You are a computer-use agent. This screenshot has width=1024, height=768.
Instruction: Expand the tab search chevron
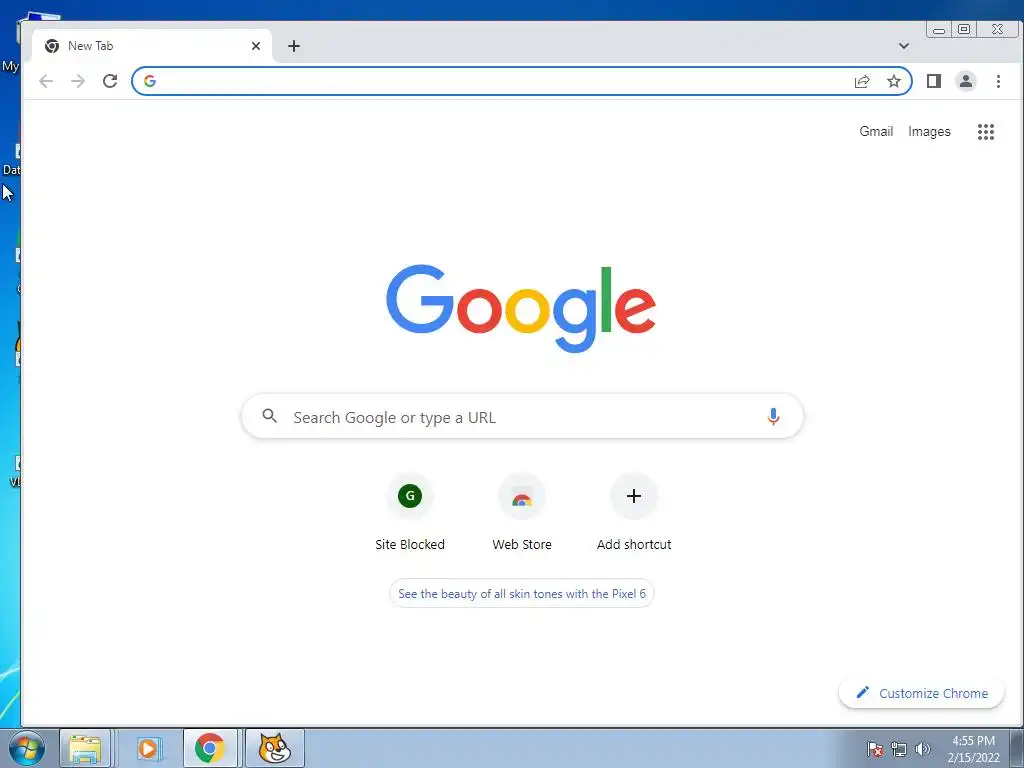click(x=904, y=46)
